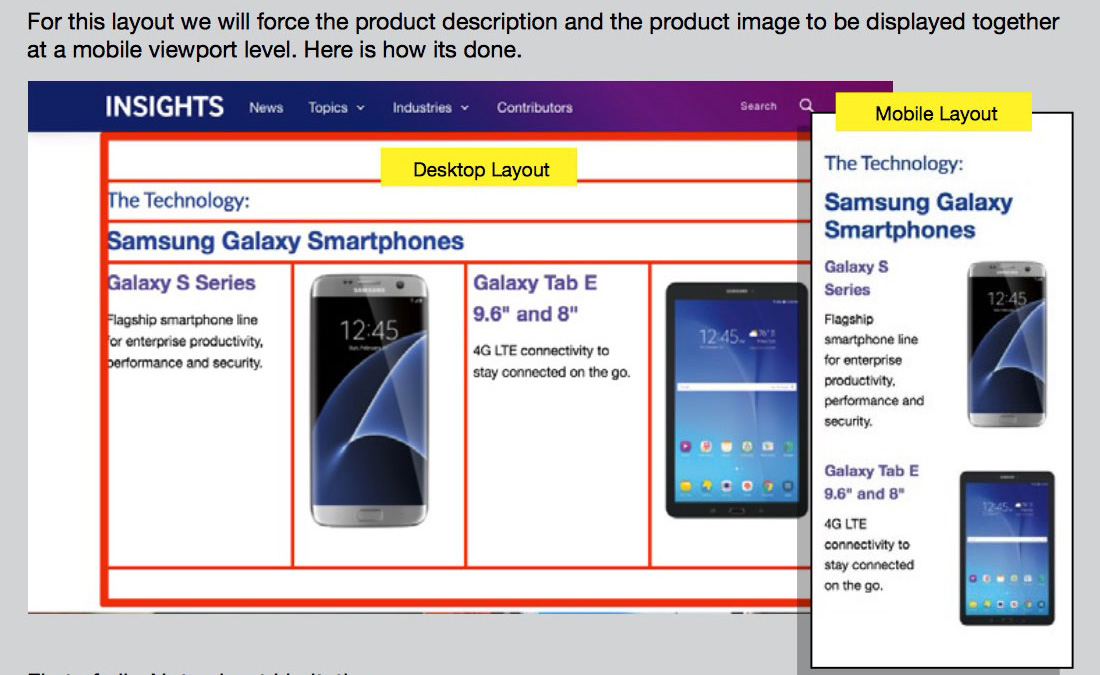Click 'Galaxy Tab E 9.6" and 8"' desktop heading
The image size is (1100, 675).
(535, 298)
